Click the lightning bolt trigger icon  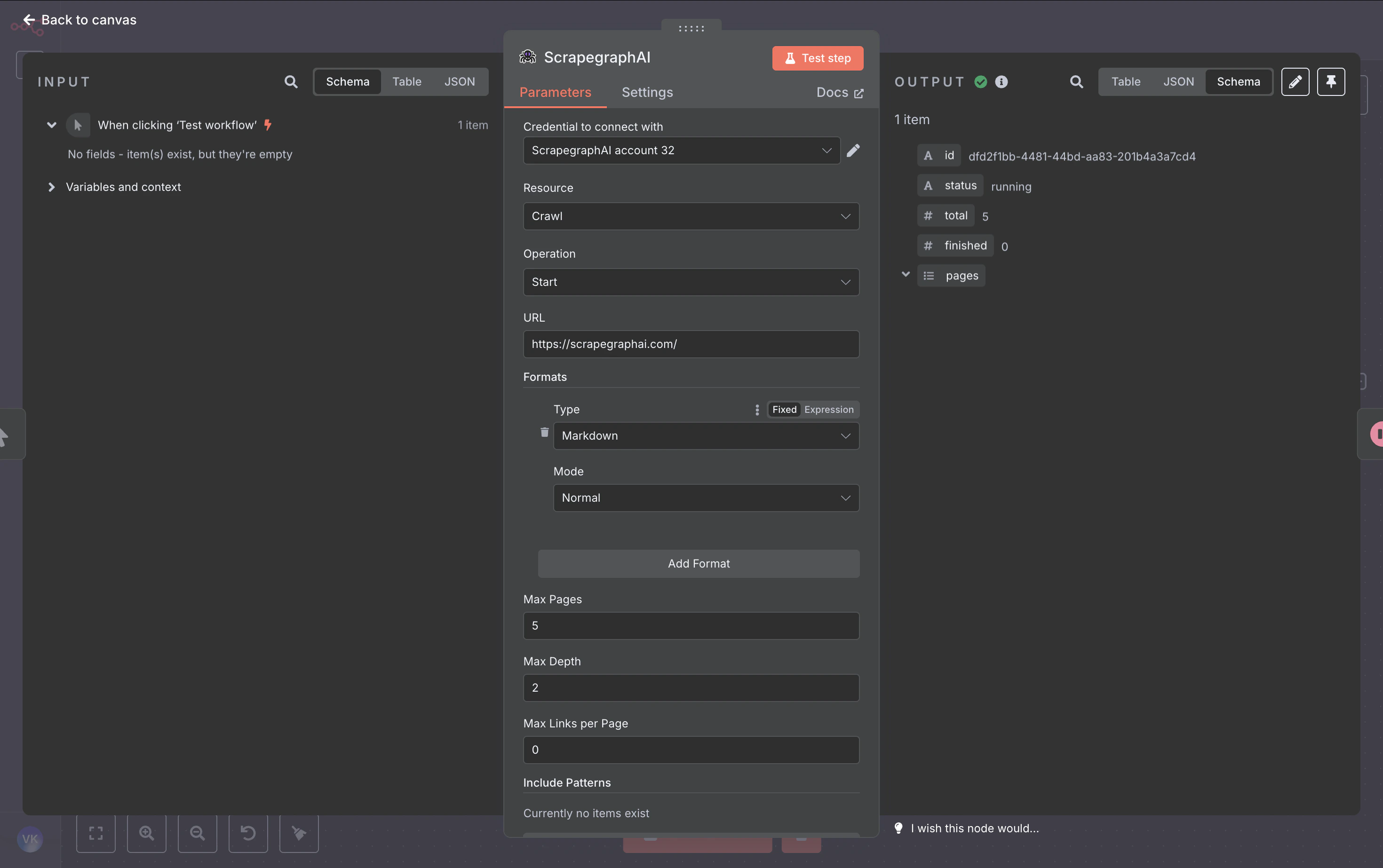point(268,125)
